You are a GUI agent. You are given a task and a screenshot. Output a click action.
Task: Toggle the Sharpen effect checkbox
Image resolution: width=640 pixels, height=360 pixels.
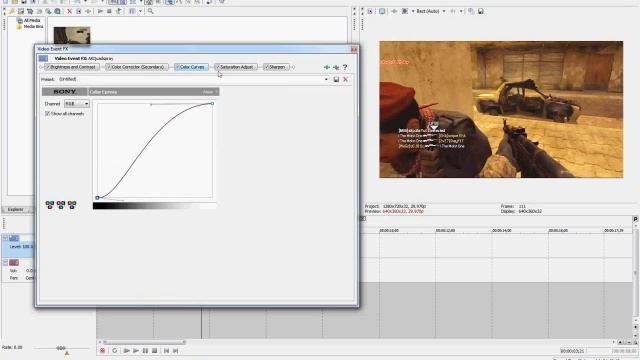[x=267, y=67]
